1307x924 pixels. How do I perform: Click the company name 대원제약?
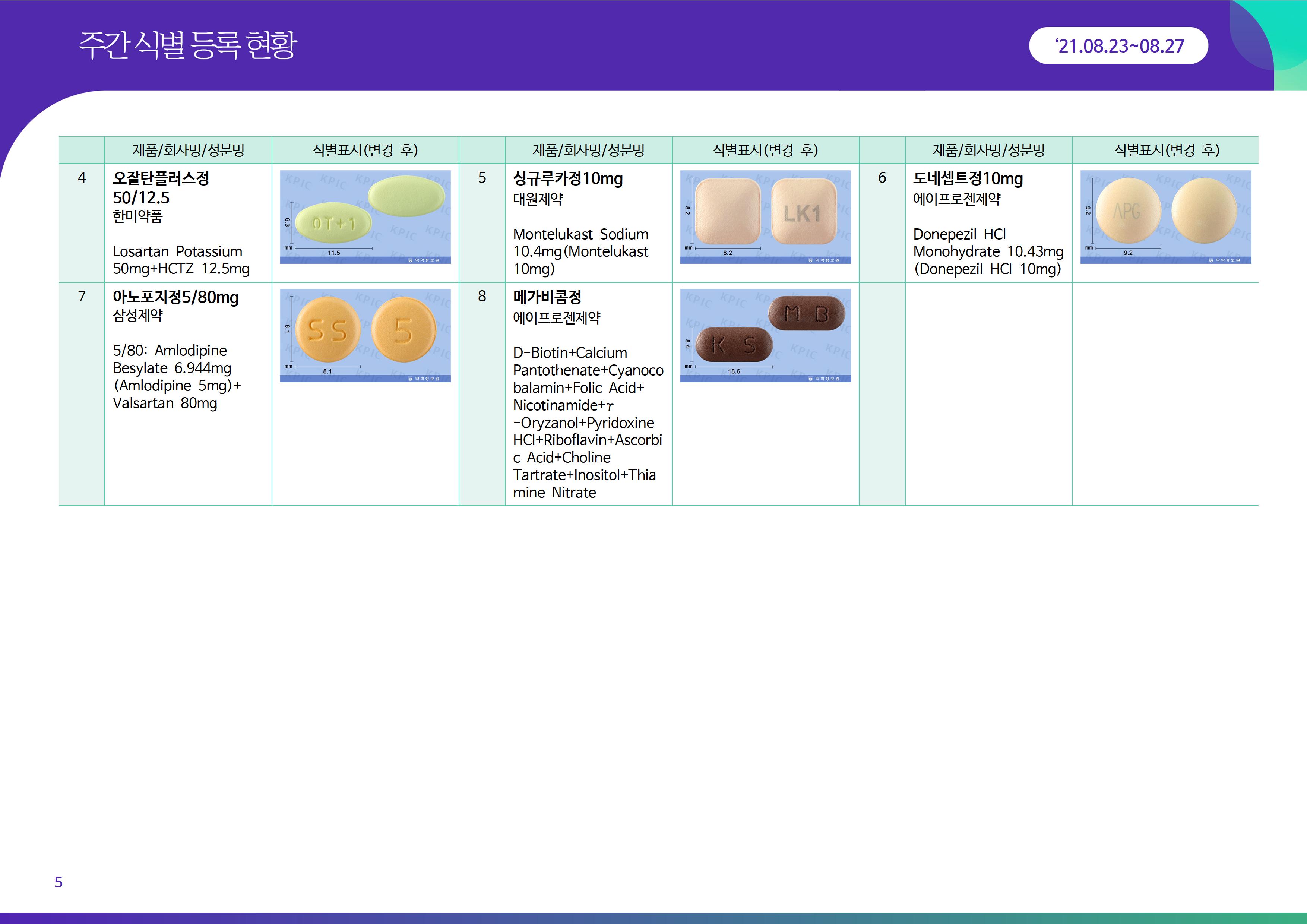[x=537, y=199]
